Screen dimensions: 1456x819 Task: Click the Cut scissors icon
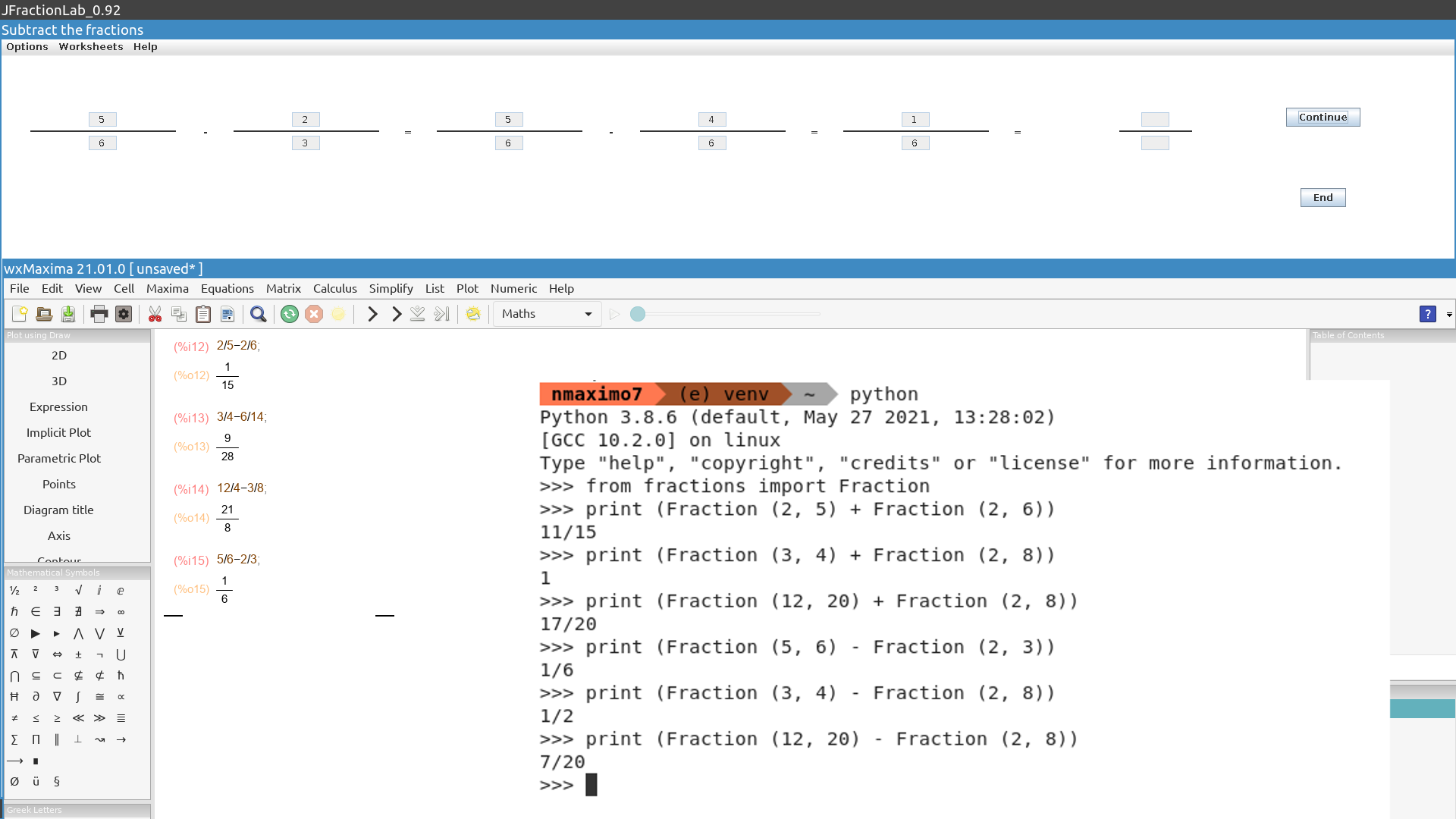[x=155, y=314]
